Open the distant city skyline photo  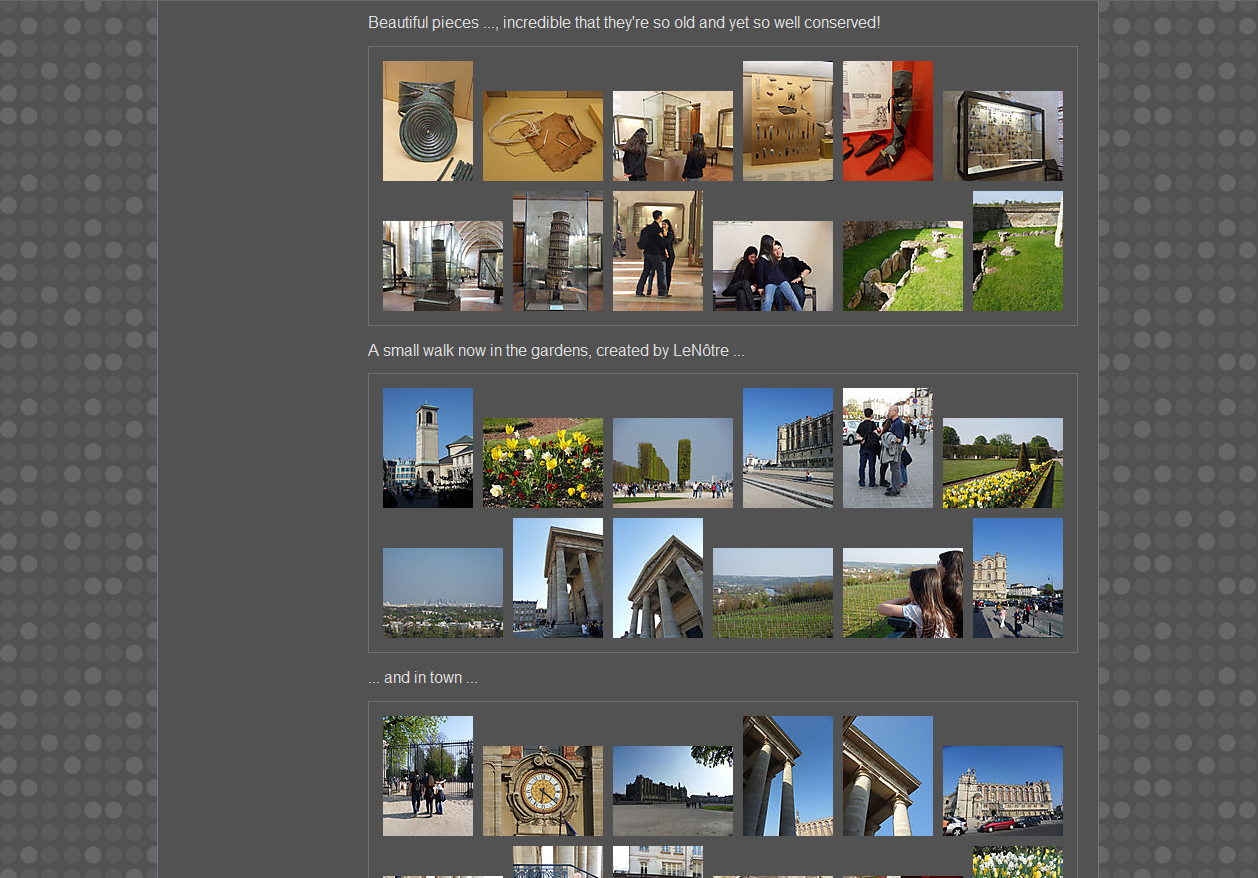pos(442,593)
